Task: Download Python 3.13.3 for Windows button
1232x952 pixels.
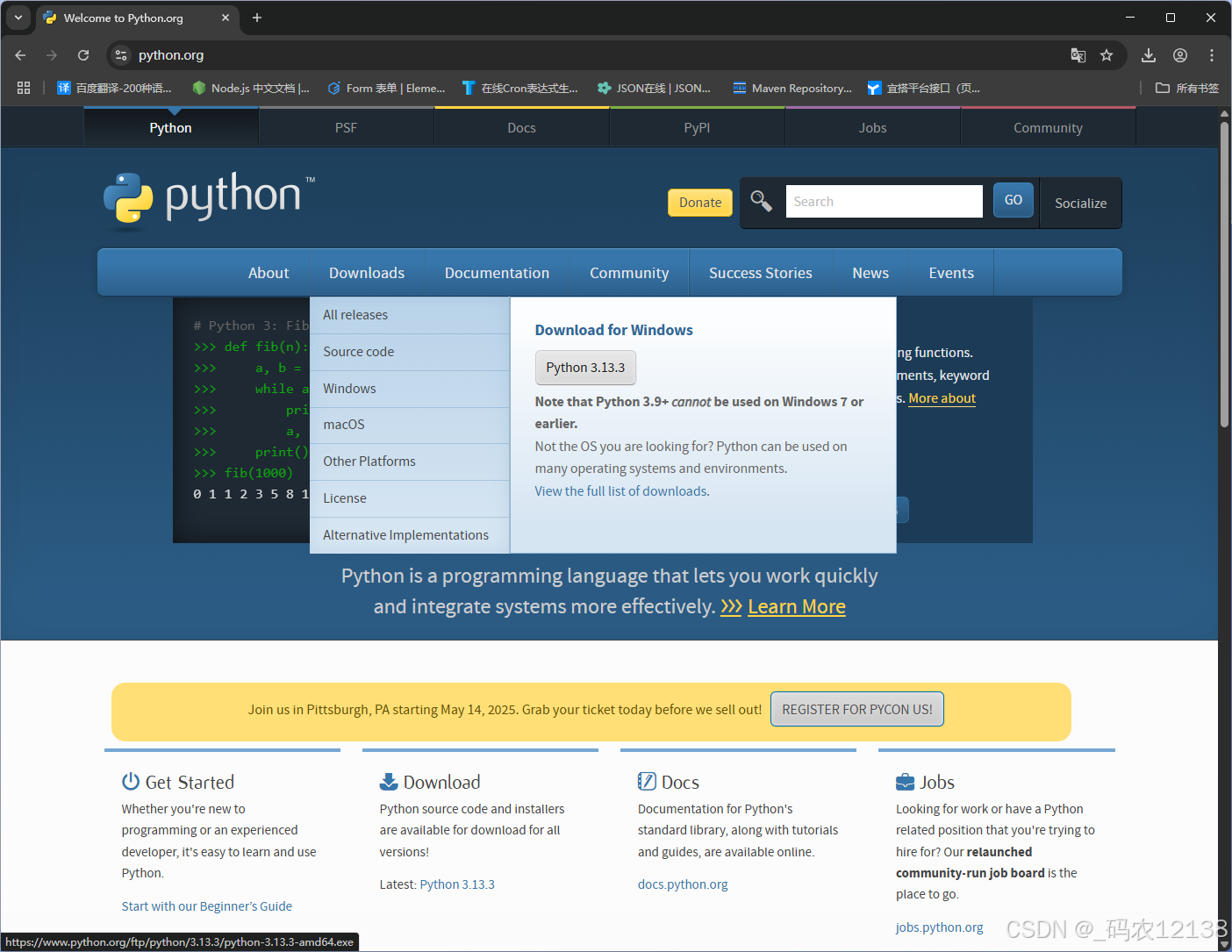Action: 585,368
